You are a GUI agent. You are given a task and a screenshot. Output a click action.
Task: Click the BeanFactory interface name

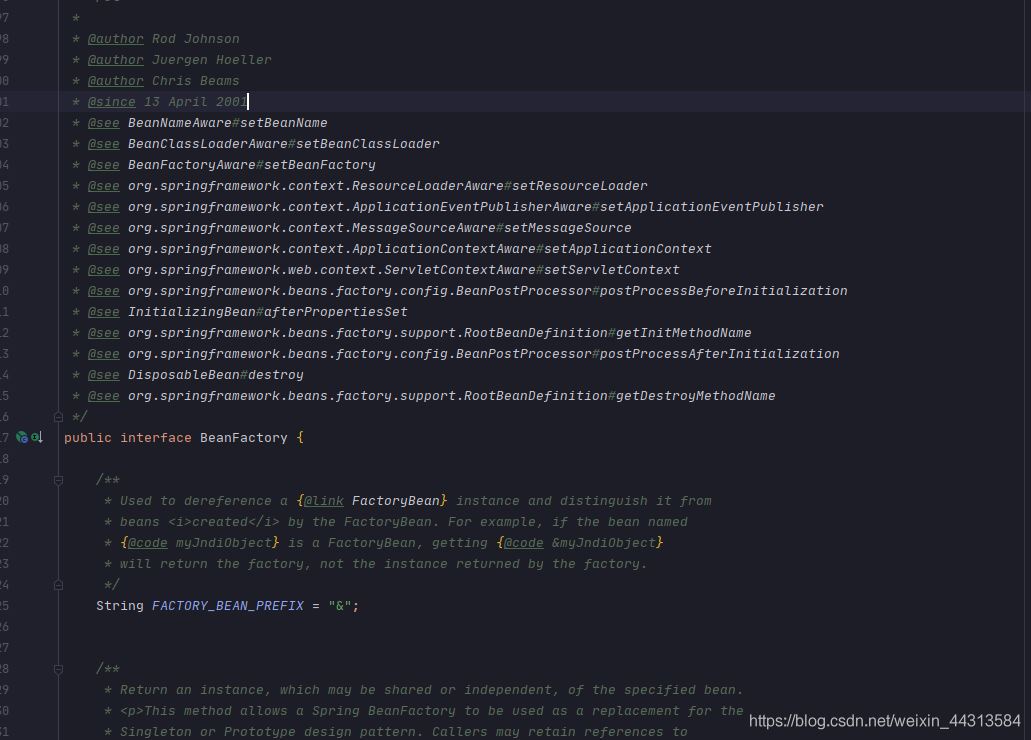click(243, 438)
